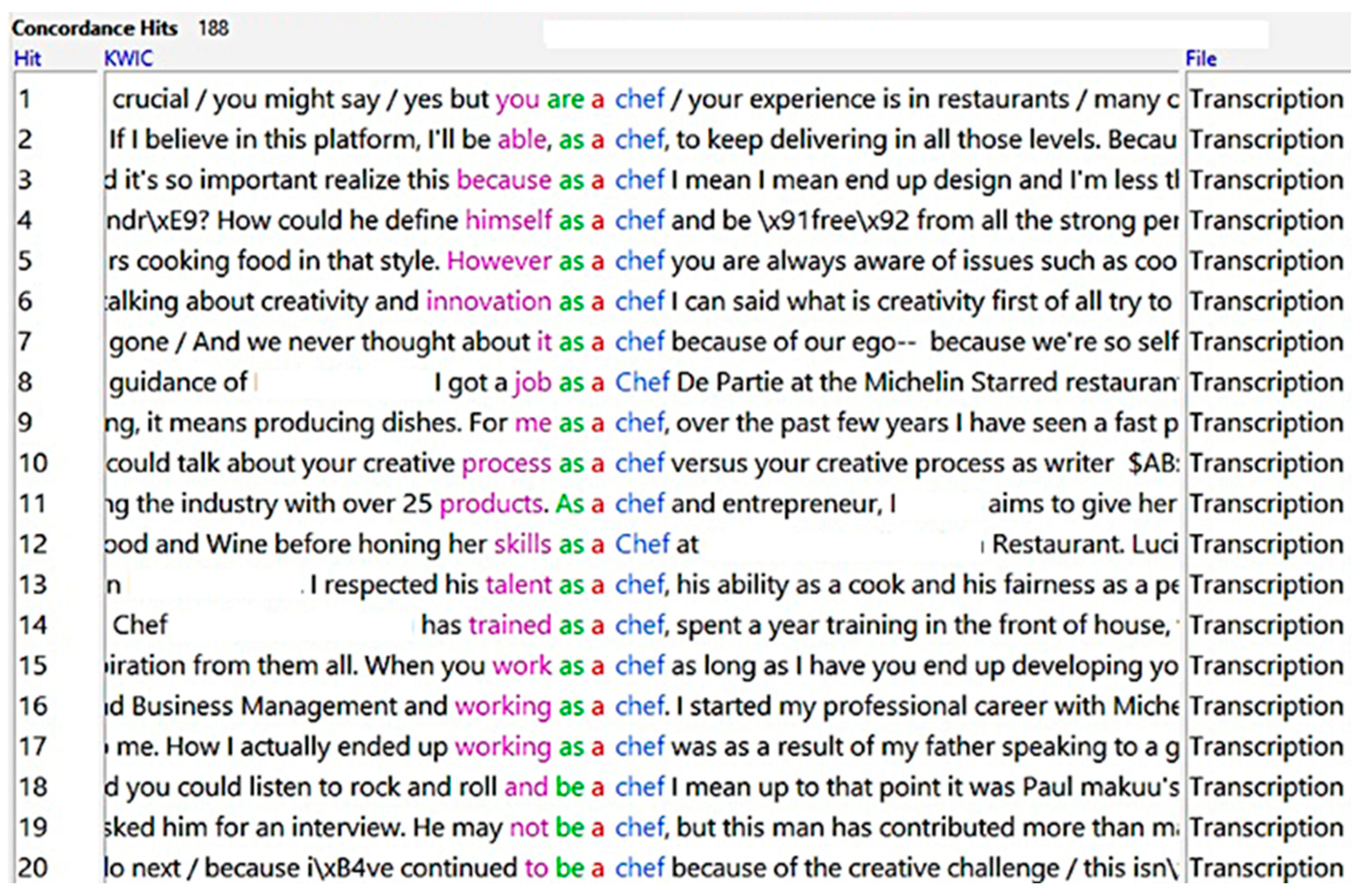1362x896 pixels.
Task: Click Transcription file entry for hit 5
Action: click(x=1267, y=261)
